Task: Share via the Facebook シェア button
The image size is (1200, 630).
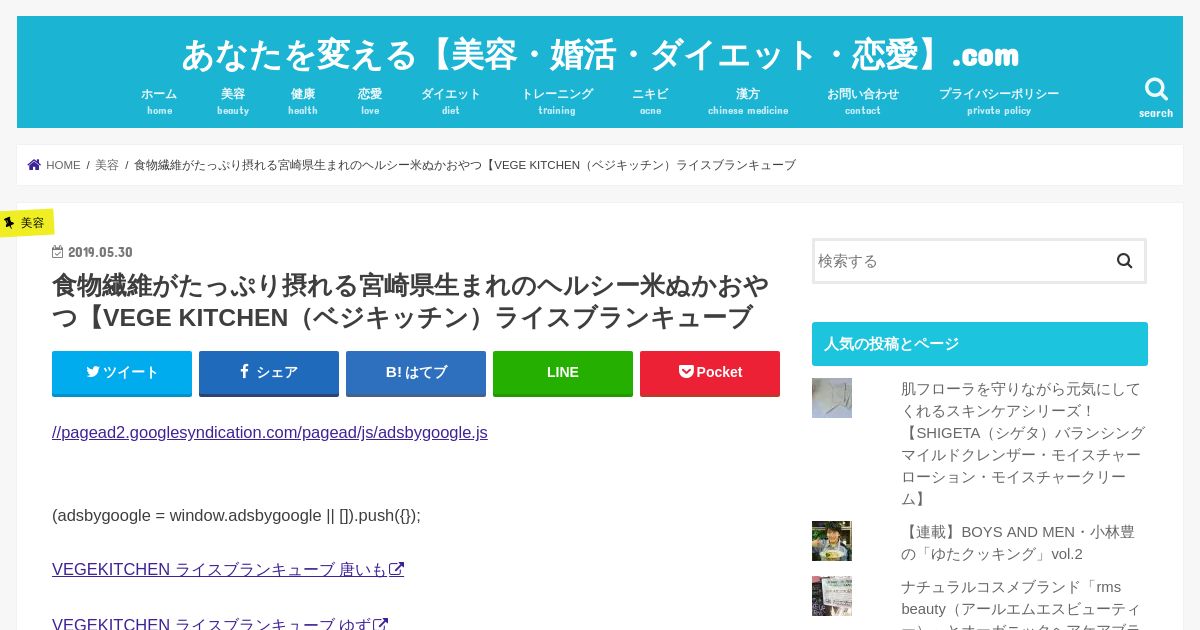Action: click(x=269, y=373)
